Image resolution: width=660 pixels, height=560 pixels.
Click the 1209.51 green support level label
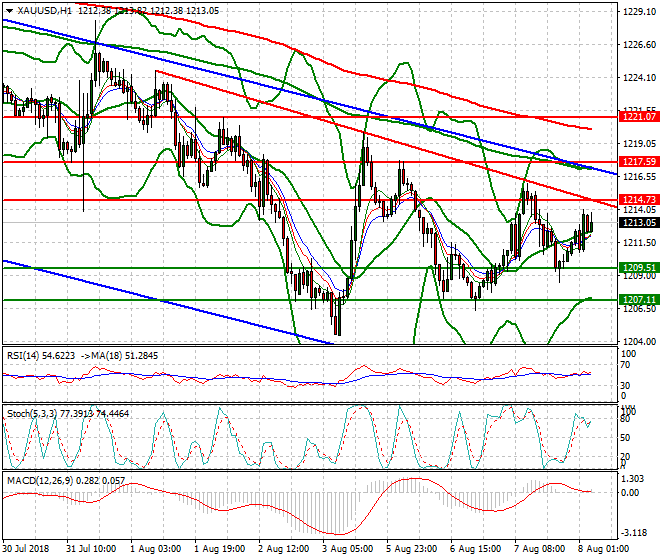pos(639,268)
